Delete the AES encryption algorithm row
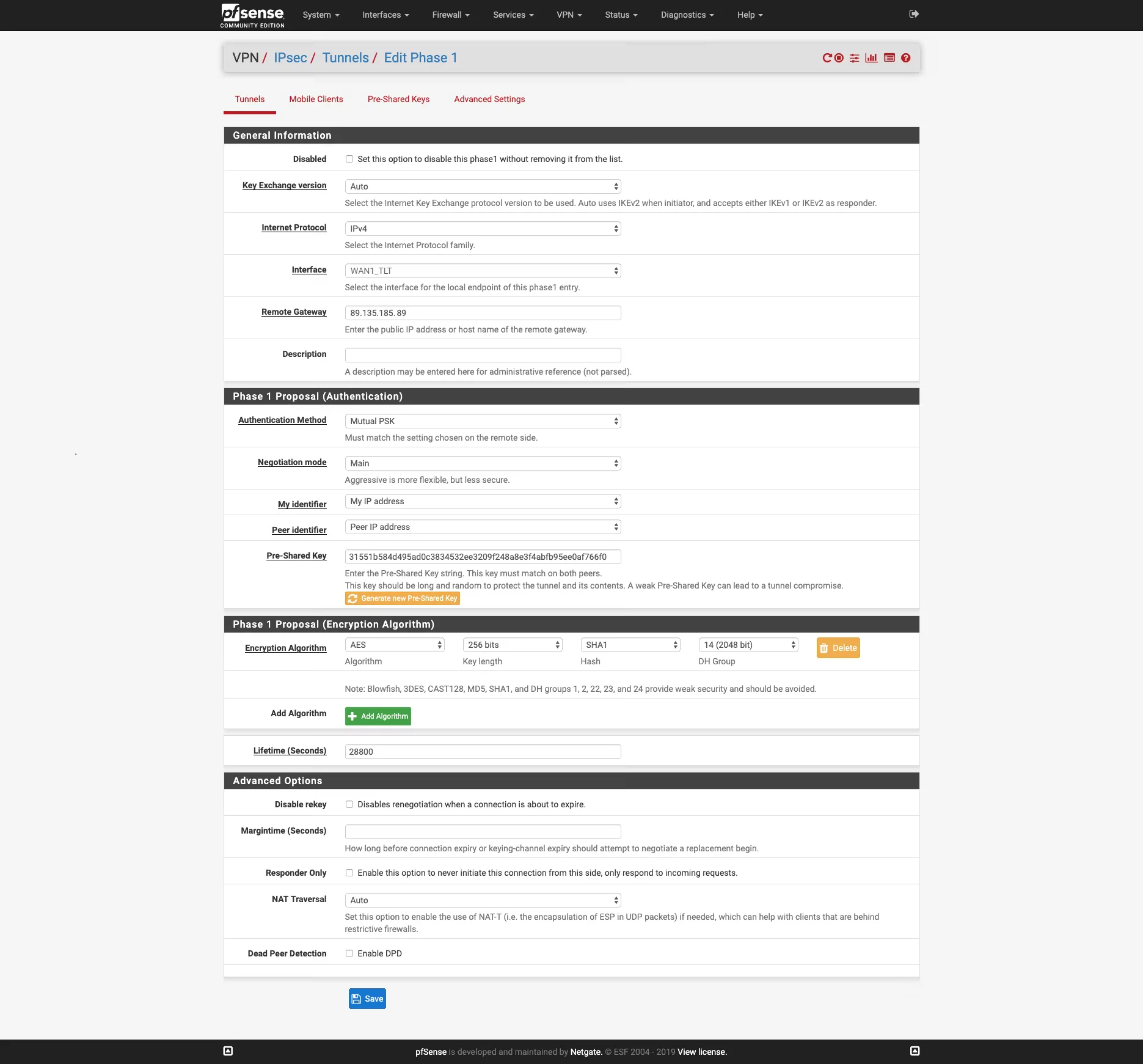This screenshot has height=1064, width=1143. [838, 647]
